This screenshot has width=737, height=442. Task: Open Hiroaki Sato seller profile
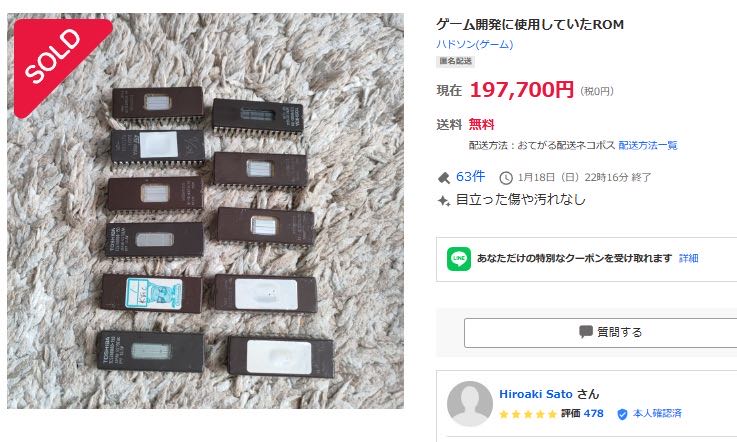pos(535,394)
